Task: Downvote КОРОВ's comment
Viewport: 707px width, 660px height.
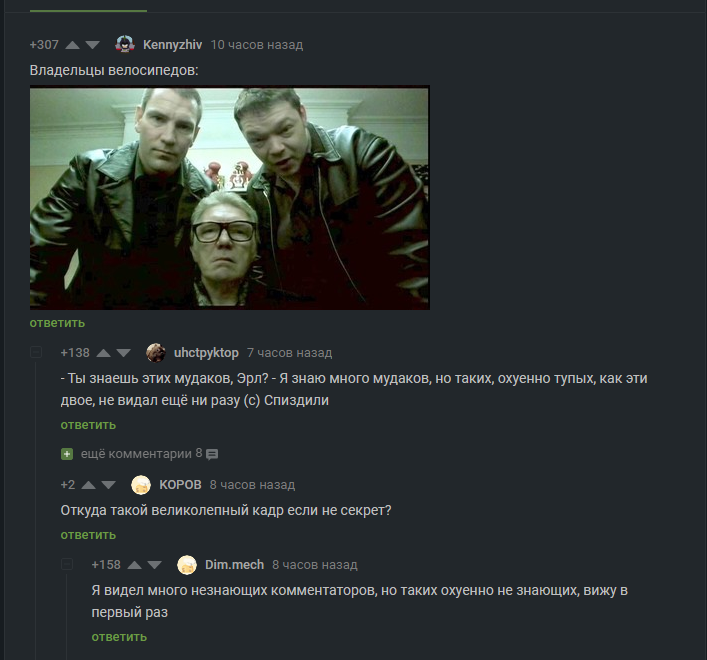Action: coord(108,485)
